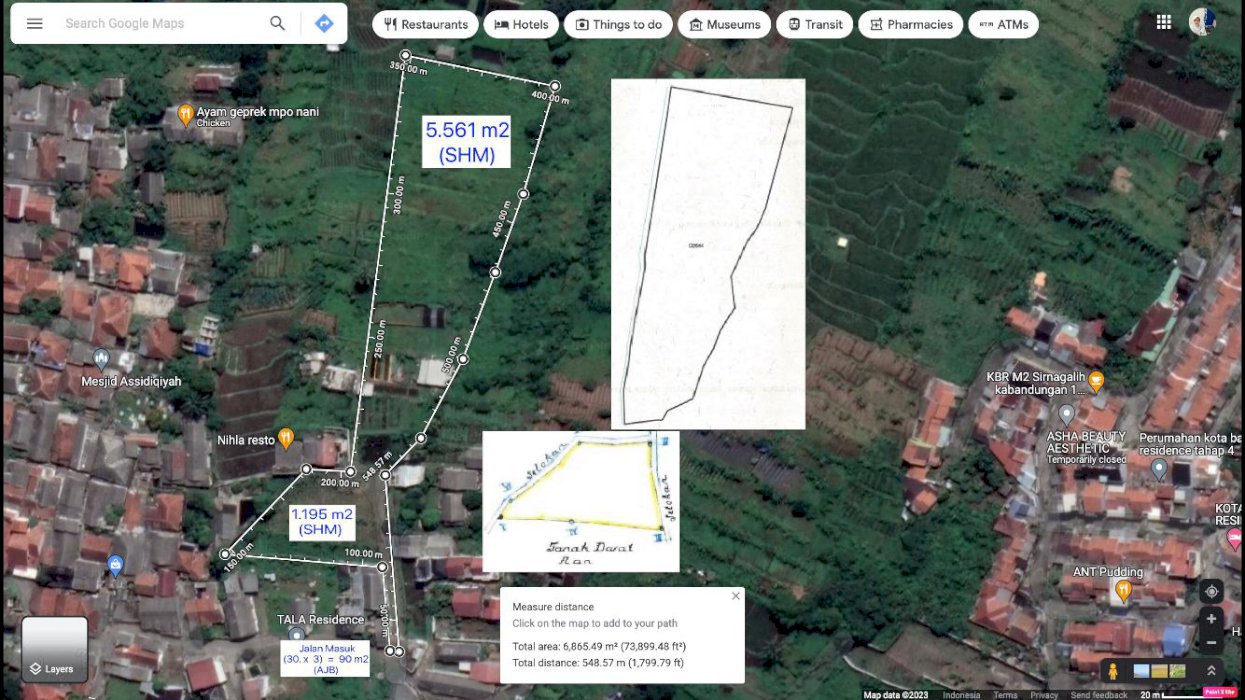Click the Ayam geprek mpo nani marker
This screenshot has height=700, width=1245.
point(185,115)
